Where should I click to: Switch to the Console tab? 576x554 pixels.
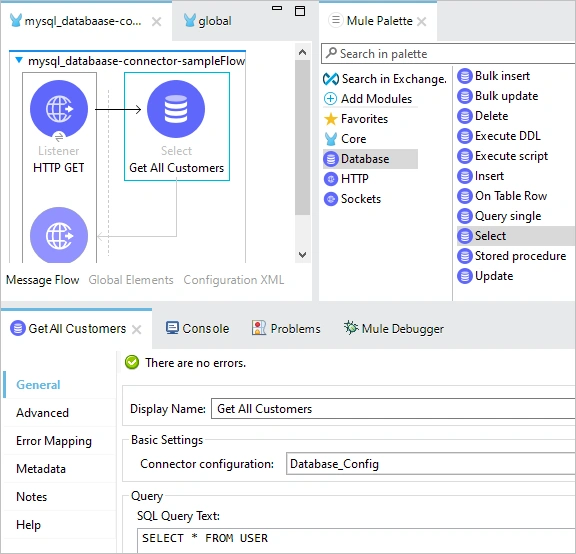point(197,328)
